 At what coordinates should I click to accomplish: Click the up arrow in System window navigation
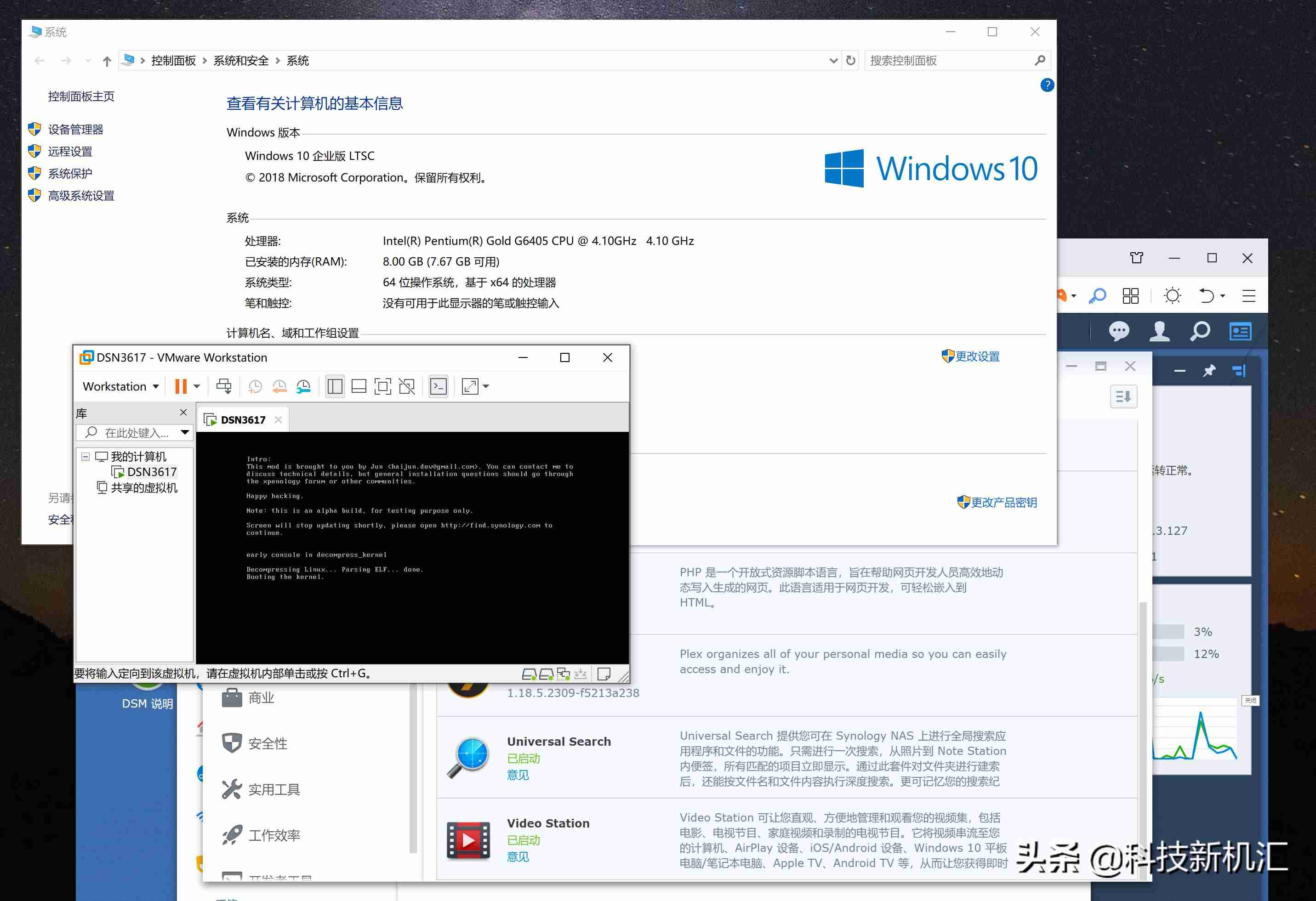(x=107, y=61)
